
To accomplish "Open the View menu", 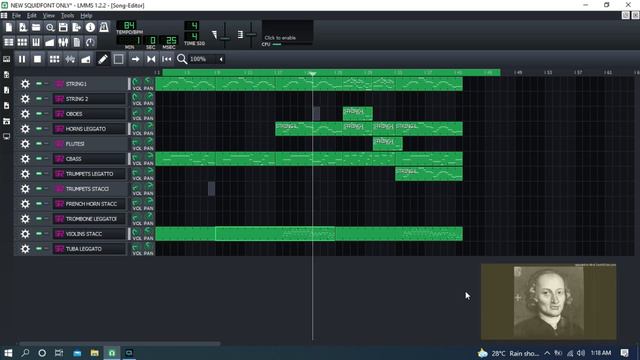I will 49,16.
